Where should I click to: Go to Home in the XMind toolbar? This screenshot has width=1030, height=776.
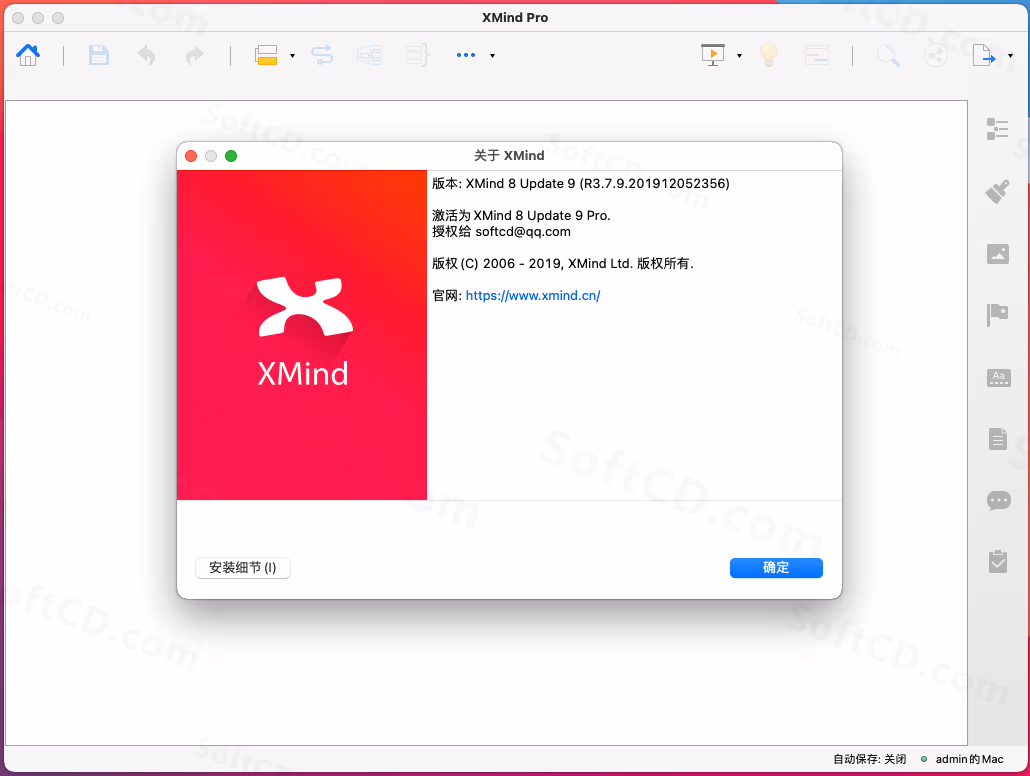pyautogui.click(x=28, y=55)
